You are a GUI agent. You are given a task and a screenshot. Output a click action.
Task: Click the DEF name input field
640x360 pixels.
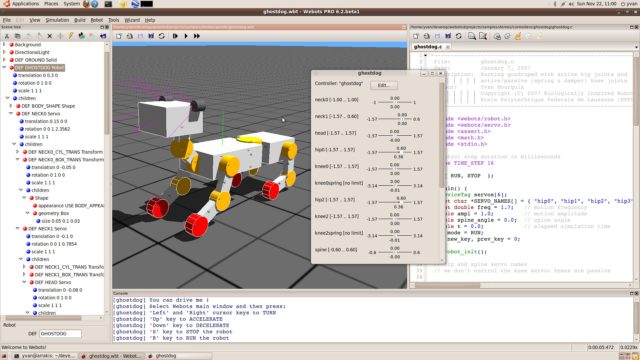[x=60, y=333]
